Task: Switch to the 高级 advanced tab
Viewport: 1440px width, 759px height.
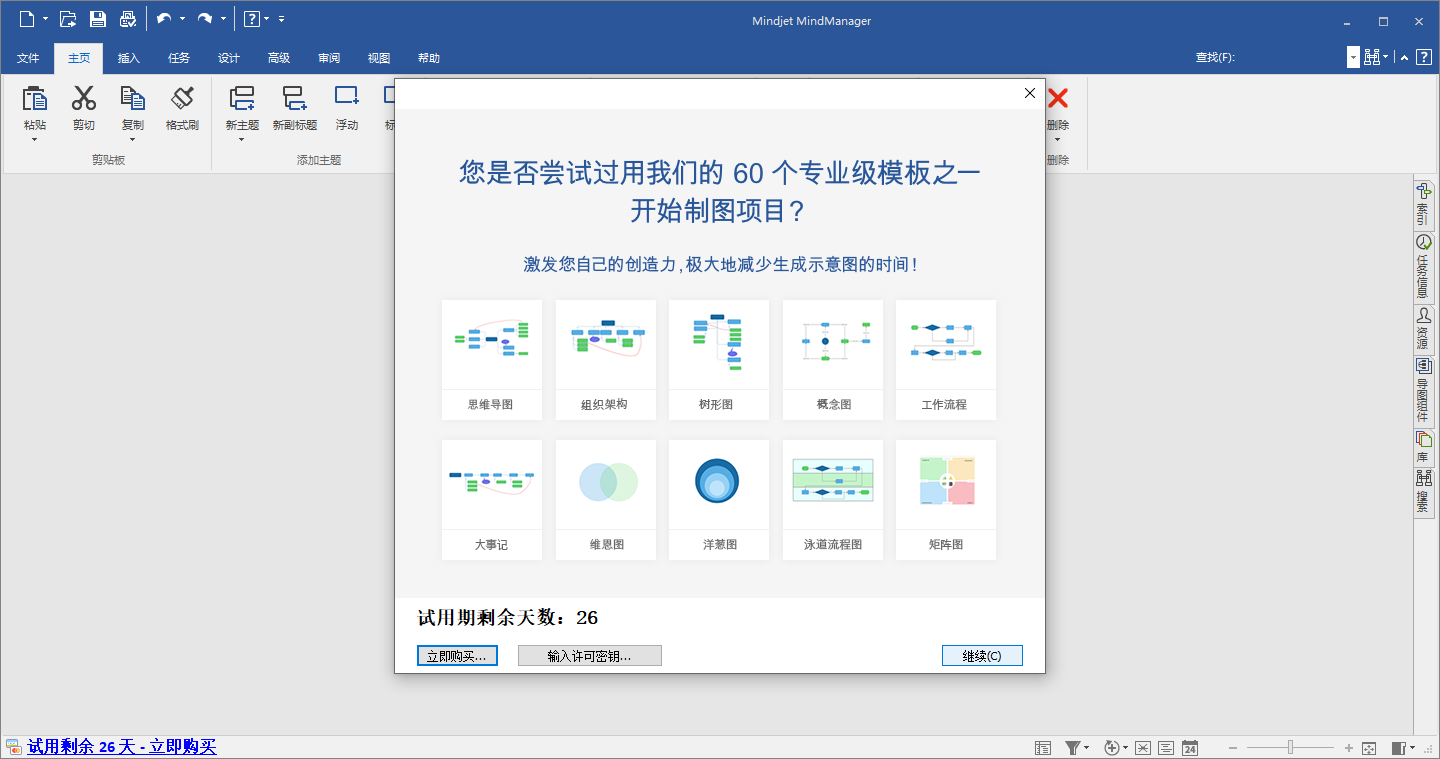Action: pos(279,58)
